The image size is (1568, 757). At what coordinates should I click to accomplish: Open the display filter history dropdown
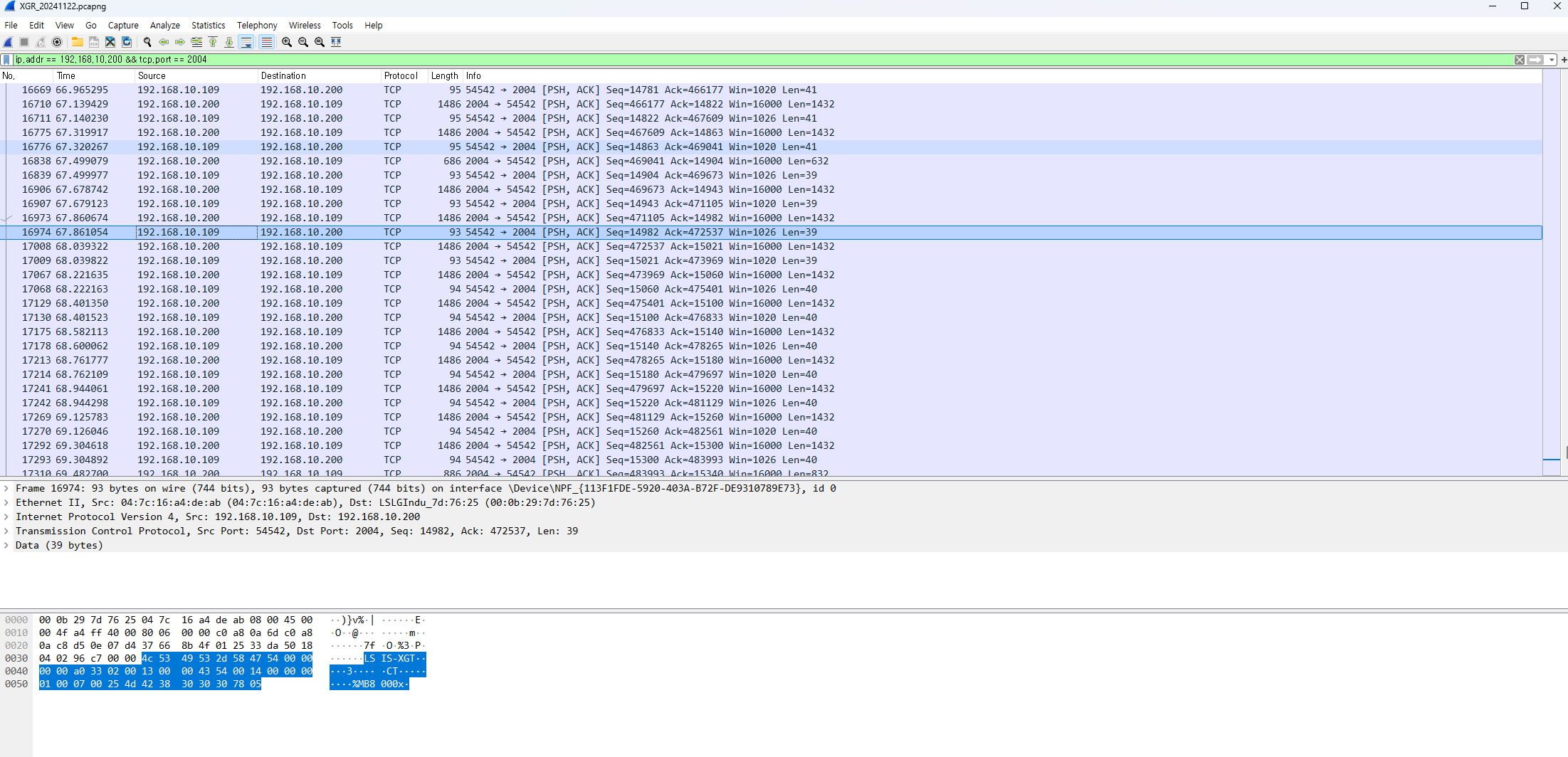click(1552, 60)
